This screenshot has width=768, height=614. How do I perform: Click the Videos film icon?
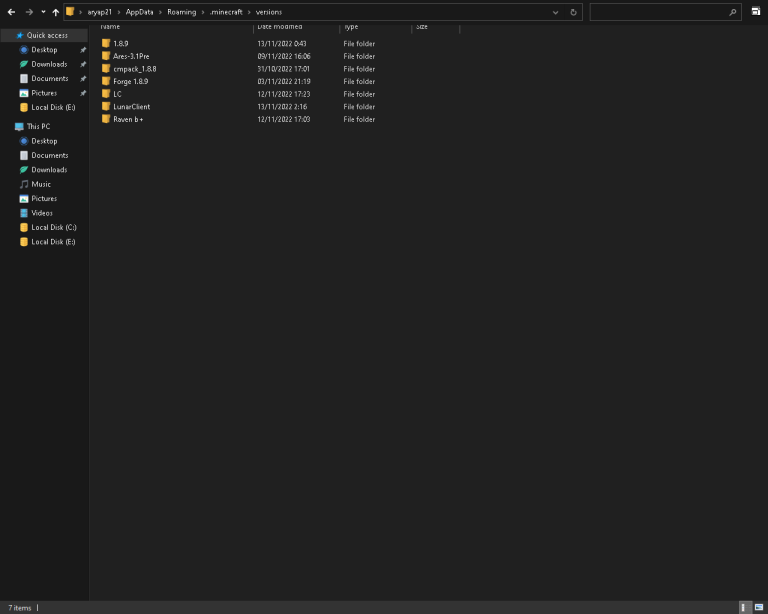click(x=24, y=213)
